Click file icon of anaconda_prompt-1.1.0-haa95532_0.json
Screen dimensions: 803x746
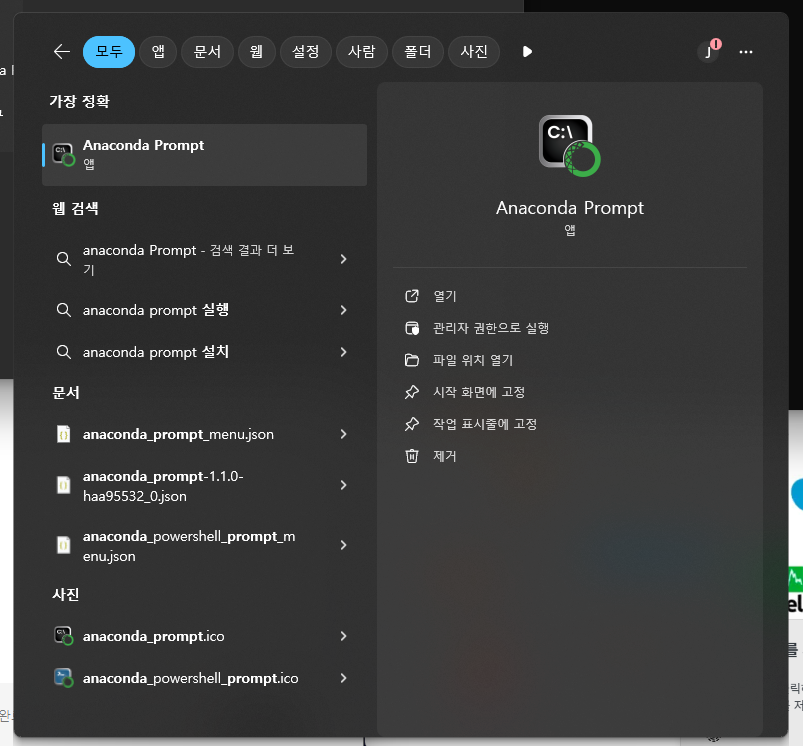click(64, 485)
